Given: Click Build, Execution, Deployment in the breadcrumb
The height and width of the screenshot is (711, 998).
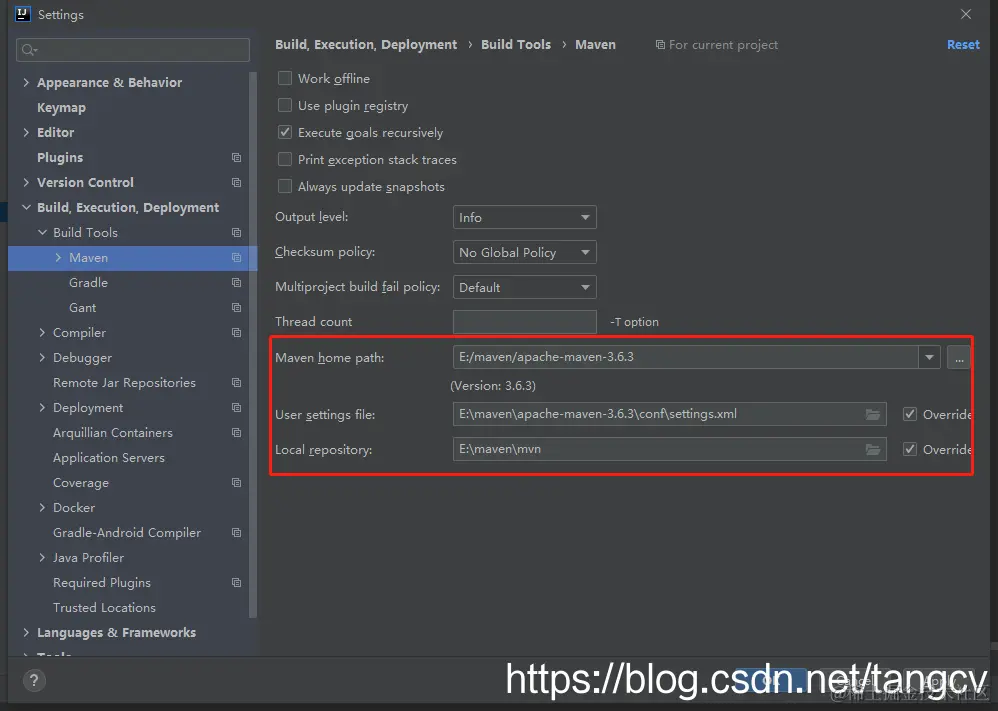Looking at the screenshot, I should 366,45.
